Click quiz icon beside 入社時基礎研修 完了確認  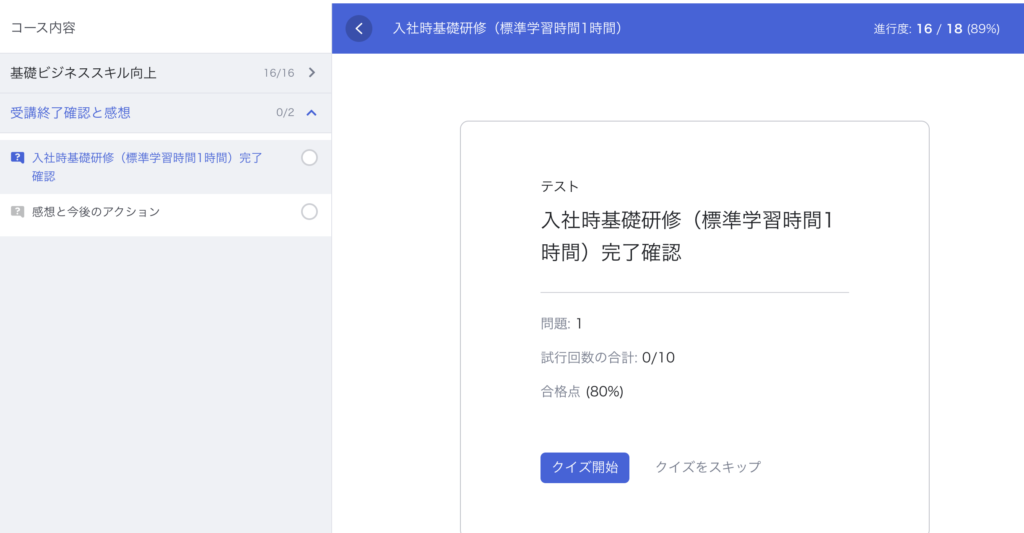(17, 158)
